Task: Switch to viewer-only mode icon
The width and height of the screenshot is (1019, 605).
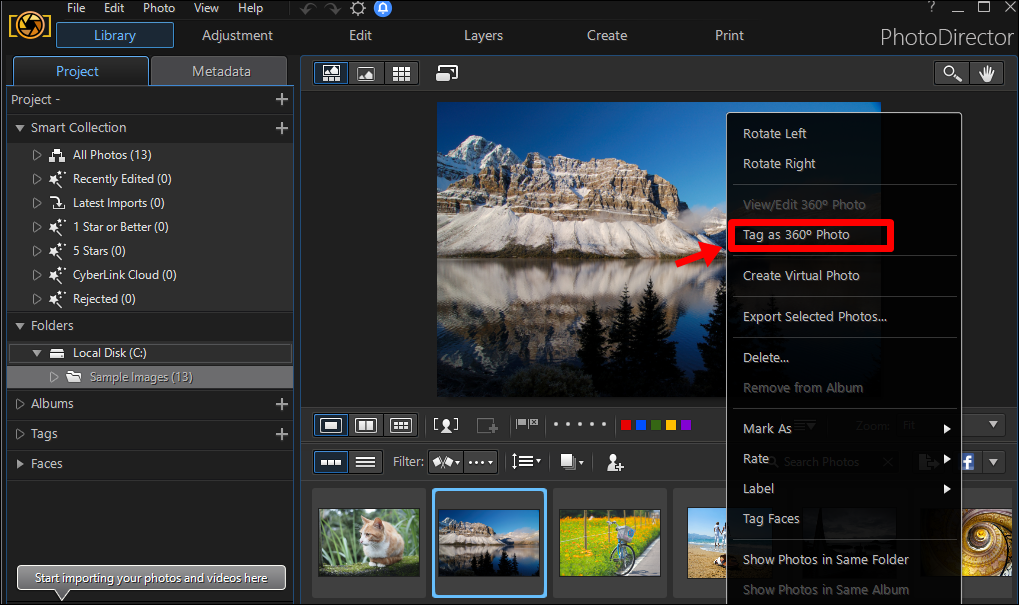Action: point(366,73)
